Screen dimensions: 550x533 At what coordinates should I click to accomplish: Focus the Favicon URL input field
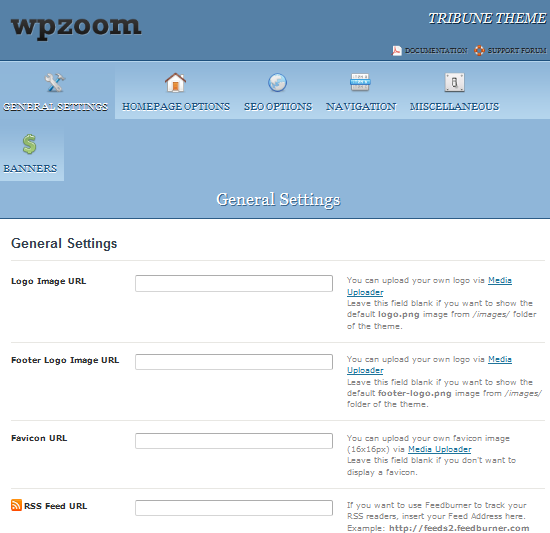point(234,441)
